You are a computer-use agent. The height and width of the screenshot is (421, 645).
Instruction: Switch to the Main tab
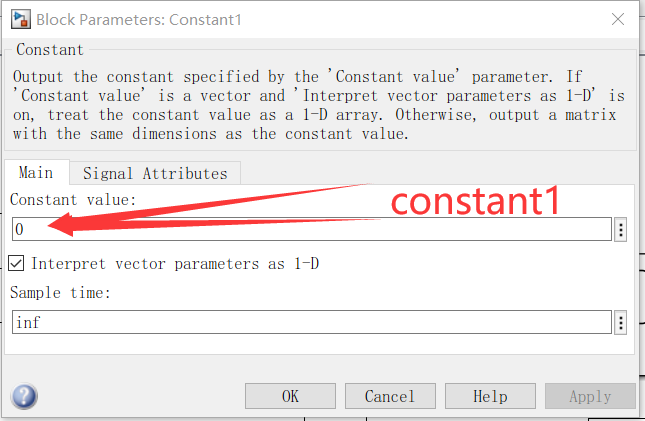coord(36,173)
